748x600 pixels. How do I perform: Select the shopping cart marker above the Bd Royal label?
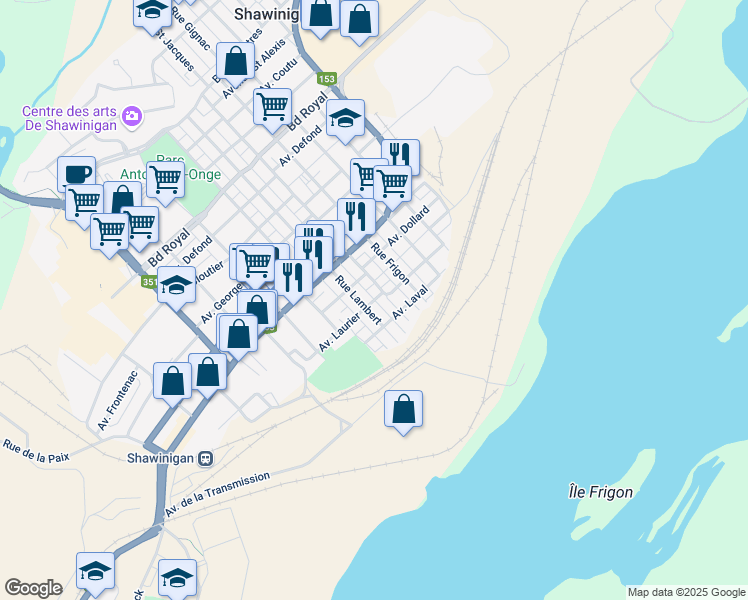point(140,227)
